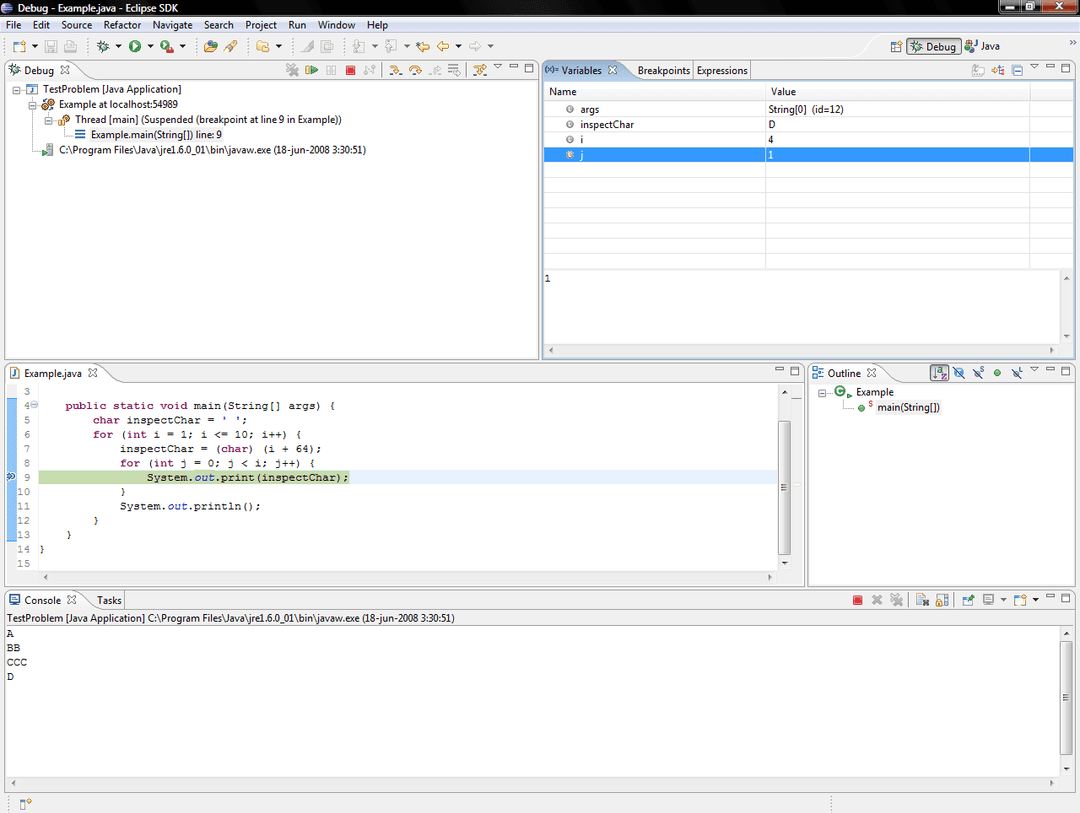Open the Run button dropdown arrow
1080x813 pixels.
pos(151,46)
